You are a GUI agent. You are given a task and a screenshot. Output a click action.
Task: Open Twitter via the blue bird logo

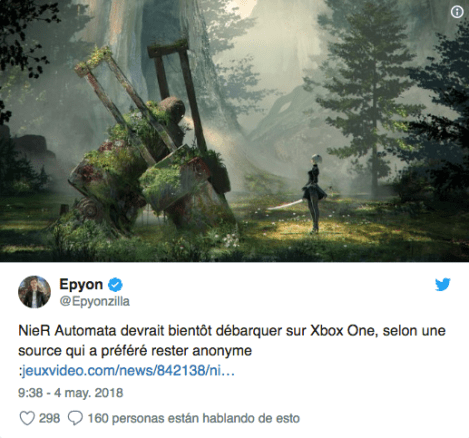click(x=442, y=284)
